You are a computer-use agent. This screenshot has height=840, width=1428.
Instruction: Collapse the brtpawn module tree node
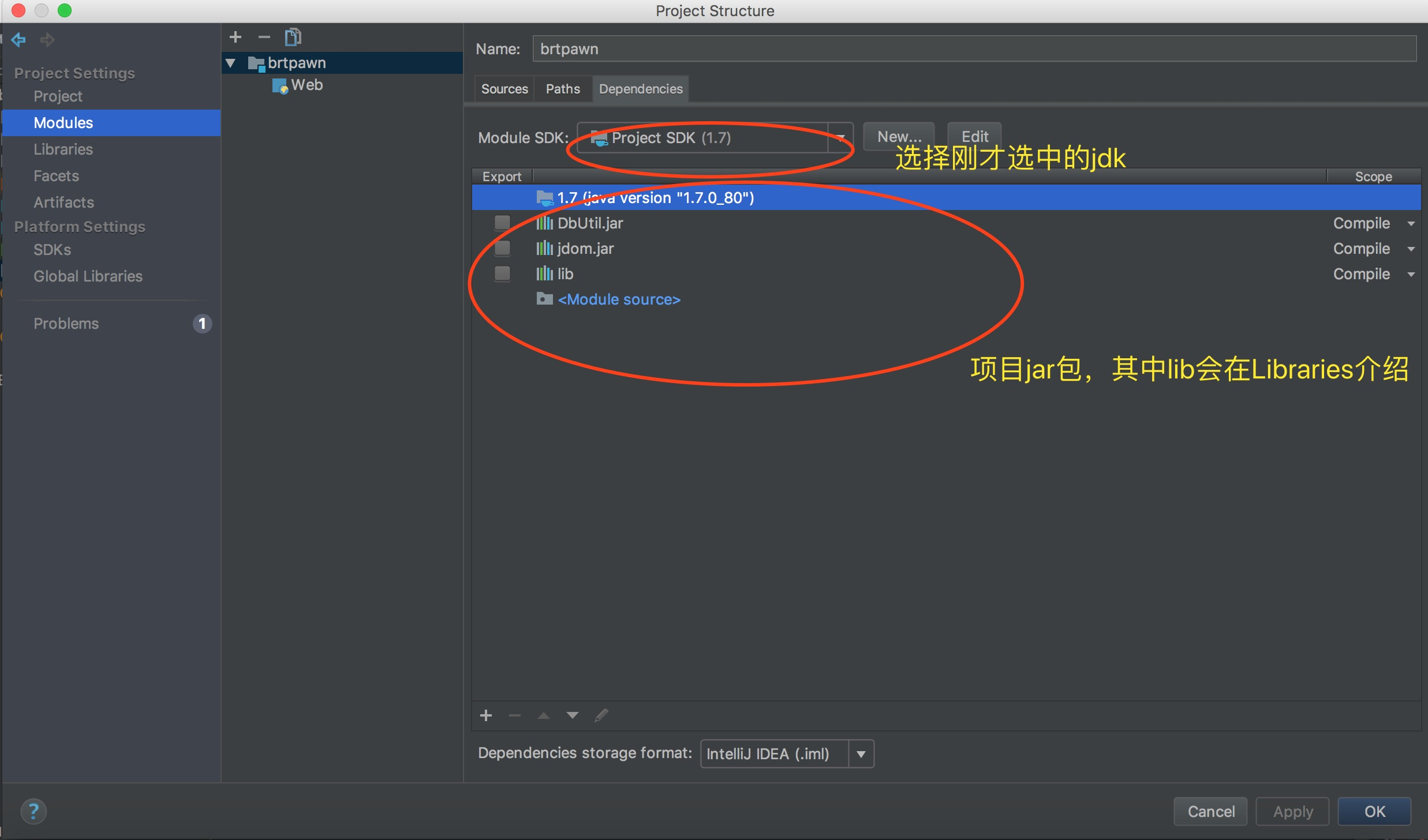click(231, 63)
